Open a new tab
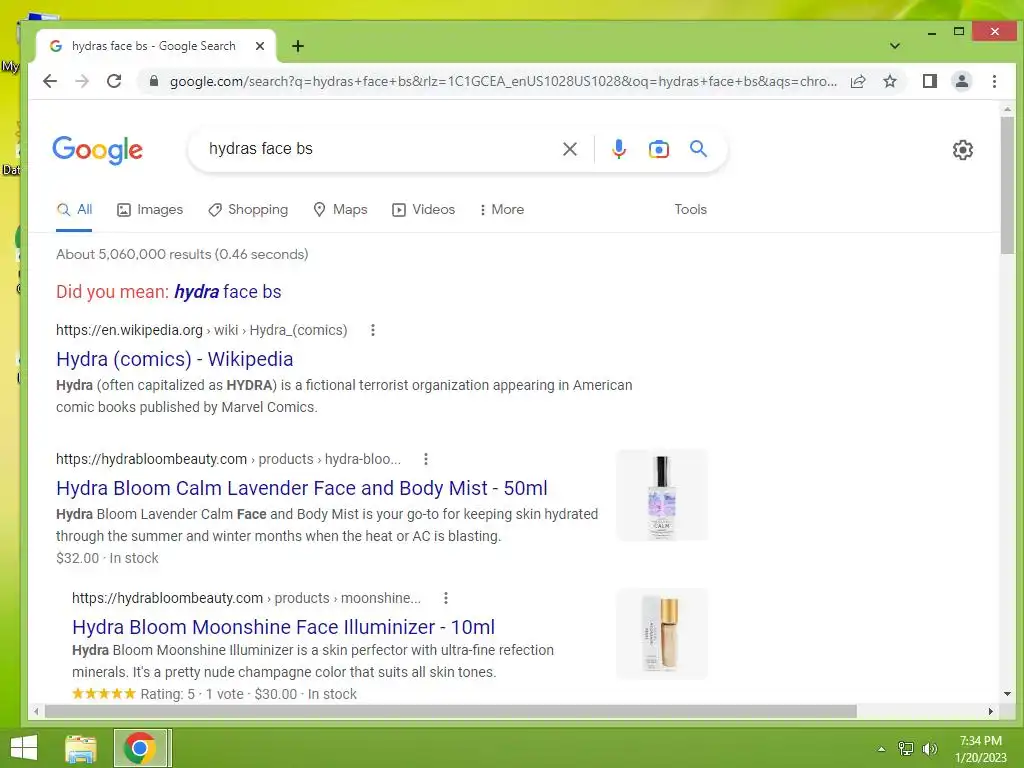 click(298, 46)
